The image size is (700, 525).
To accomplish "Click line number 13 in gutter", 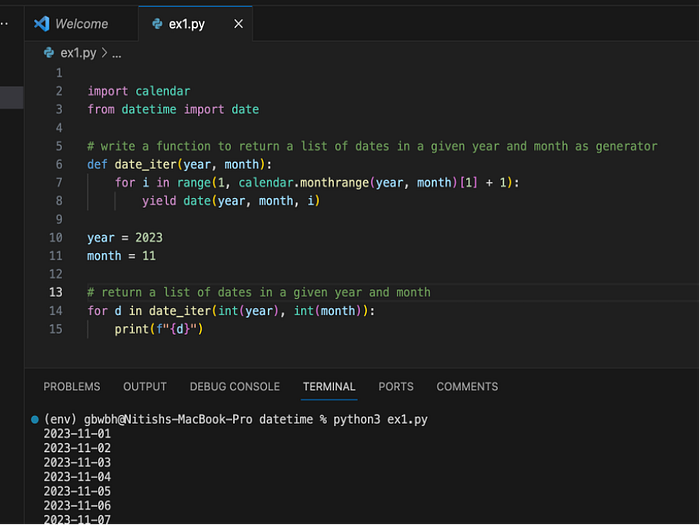I will (56, 292).
